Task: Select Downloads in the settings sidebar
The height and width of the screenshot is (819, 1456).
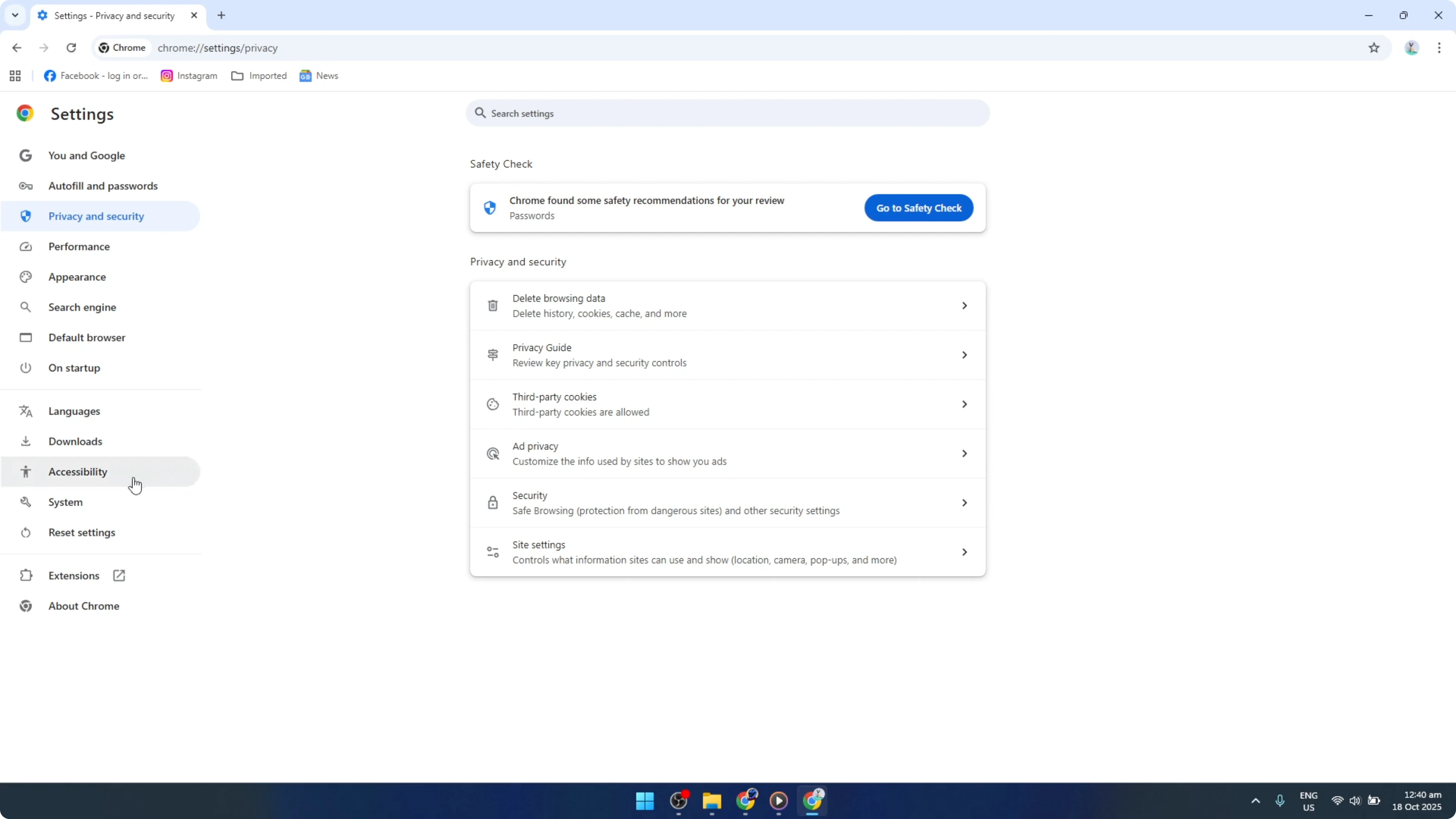Action: 75,442
